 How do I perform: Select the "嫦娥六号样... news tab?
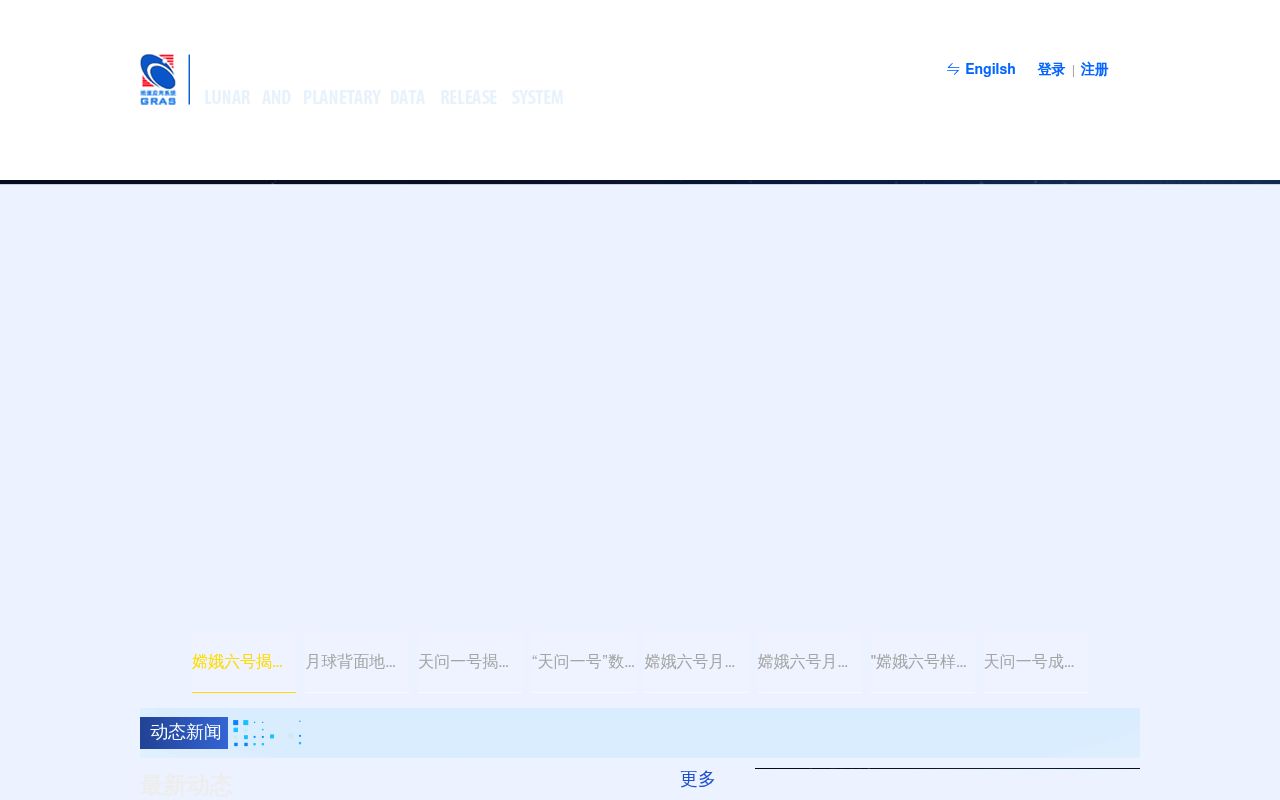922,662
